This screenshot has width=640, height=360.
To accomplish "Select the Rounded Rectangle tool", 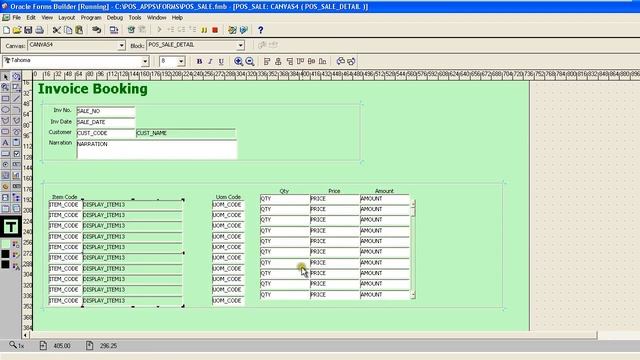I will pos(5,131).
